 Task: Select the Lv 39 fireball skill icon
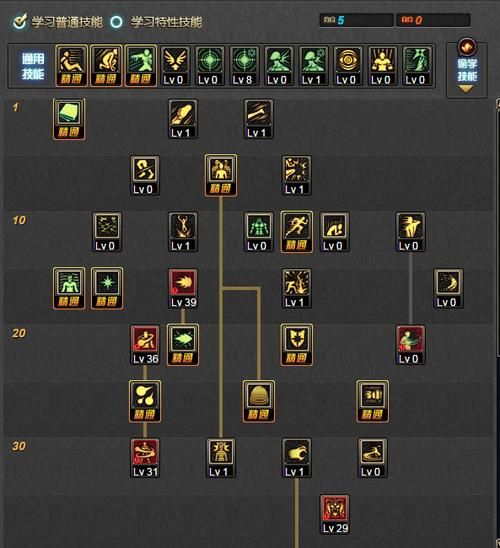pos(183,288)
